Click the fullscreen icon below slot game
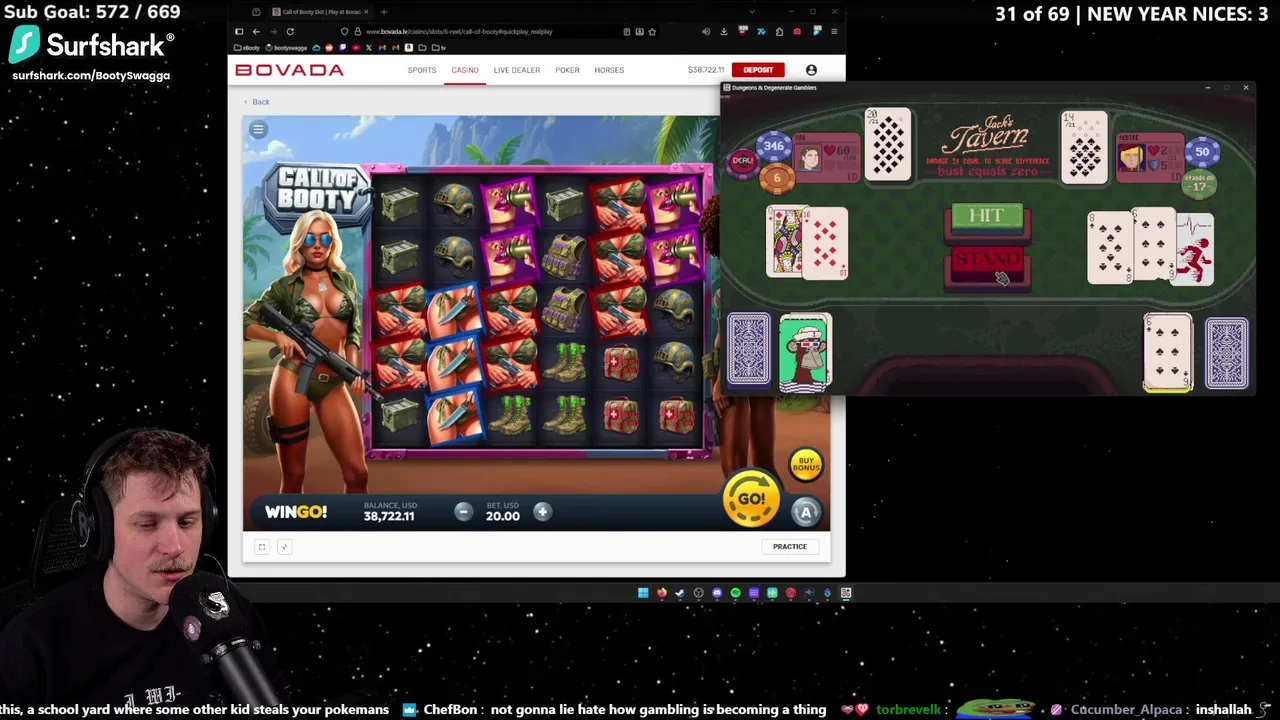The image size is (1280, 720). click(262, 546)
